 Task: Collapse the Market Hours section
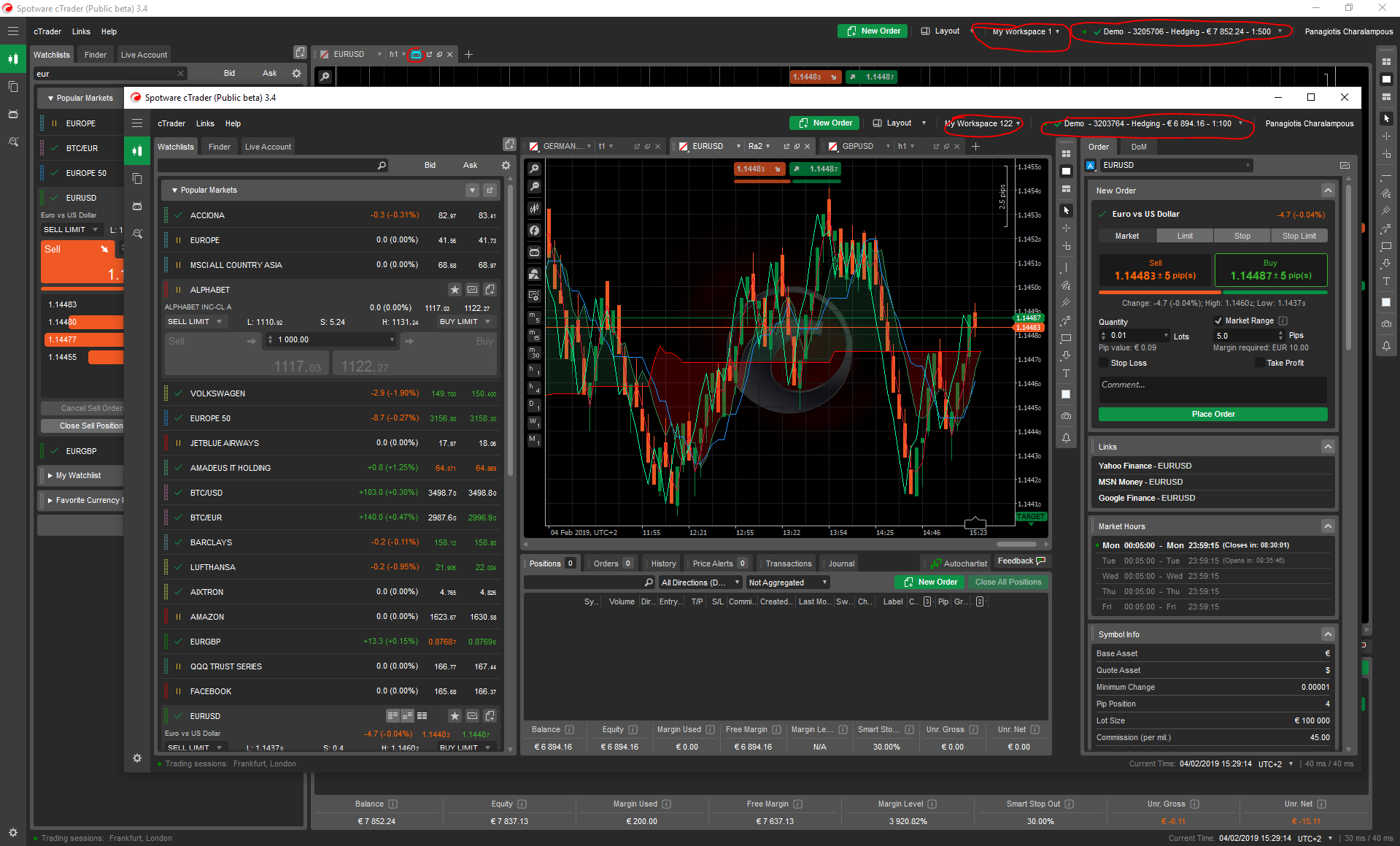(1328, 526)
